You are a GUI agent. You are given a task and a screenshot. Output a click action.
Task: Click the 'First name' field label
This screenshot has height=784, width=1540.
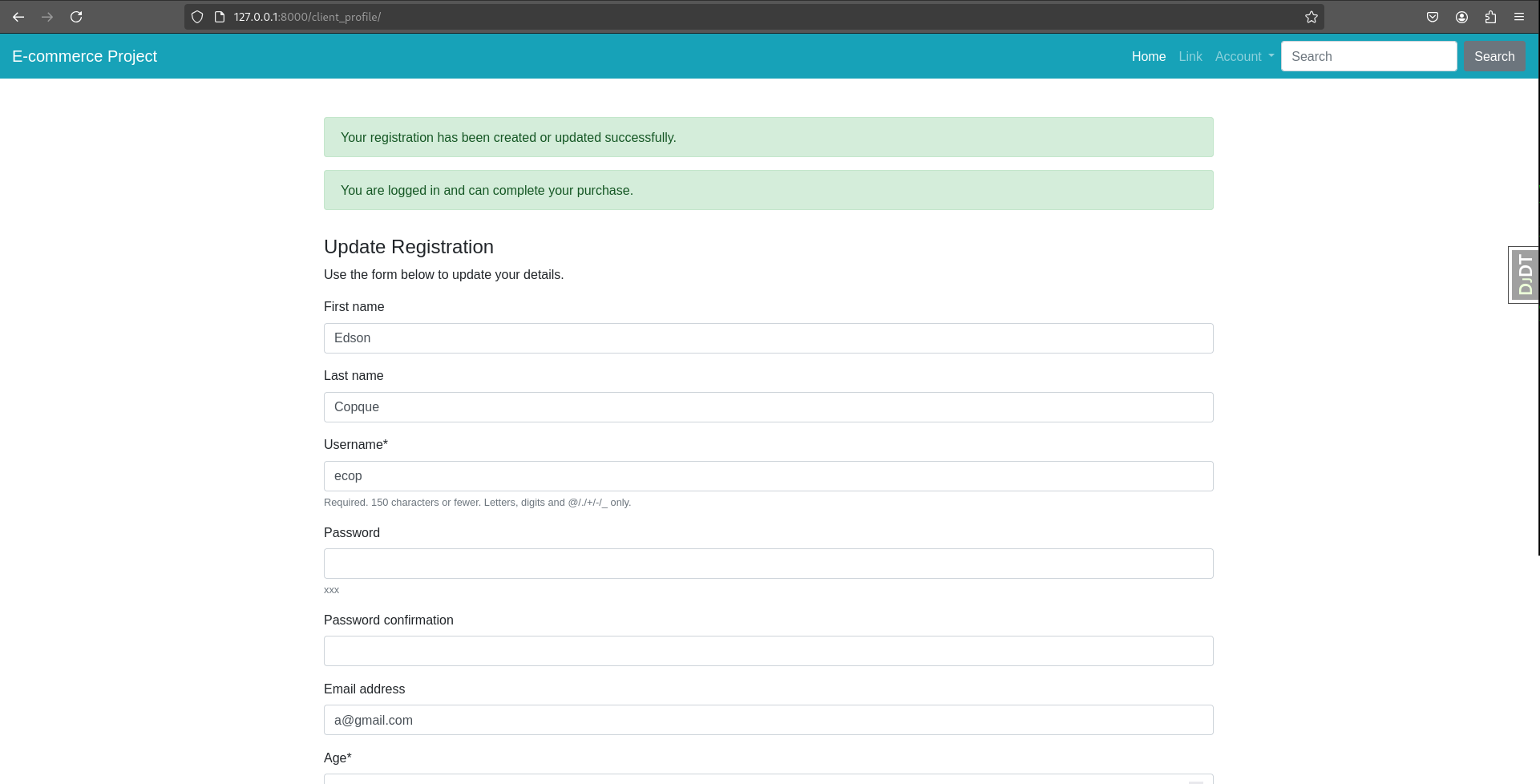[x=354, y=306]
